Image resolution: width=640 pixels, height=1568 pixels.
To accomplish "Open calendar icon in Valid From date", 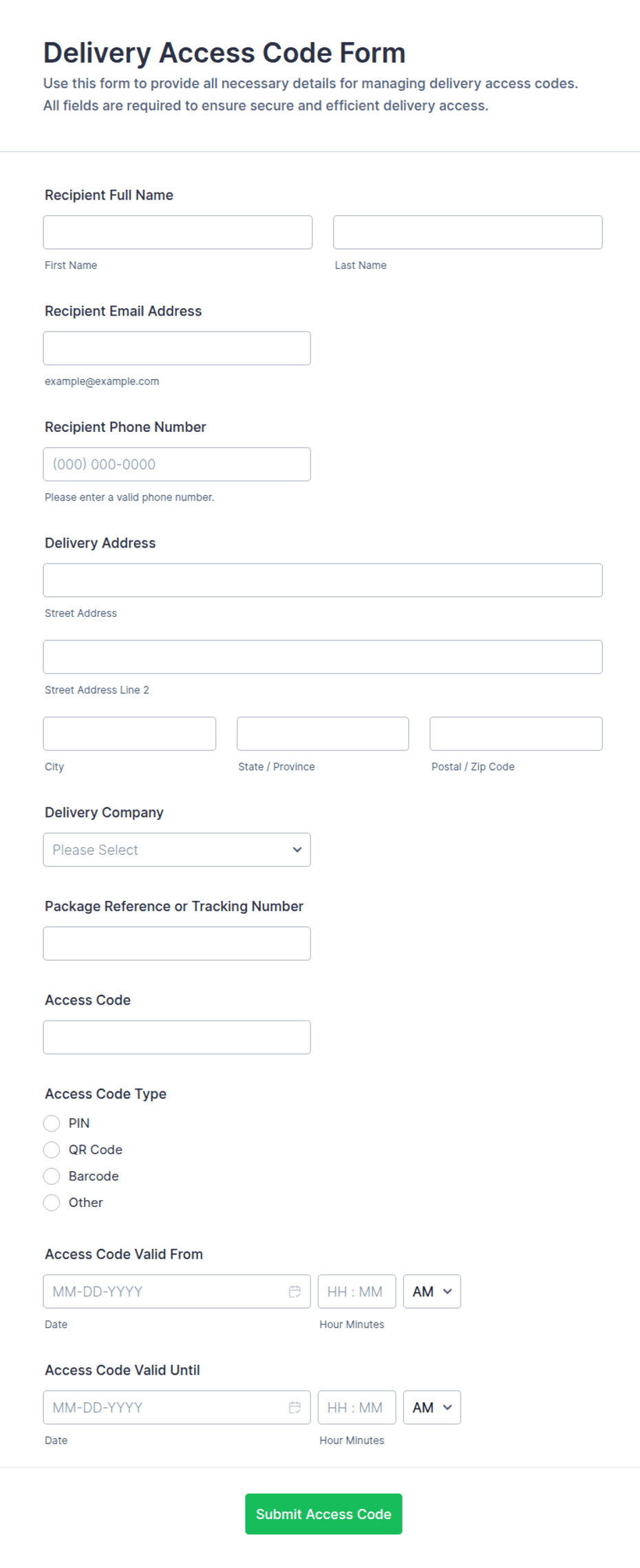I will click(x=295, y=1292).
